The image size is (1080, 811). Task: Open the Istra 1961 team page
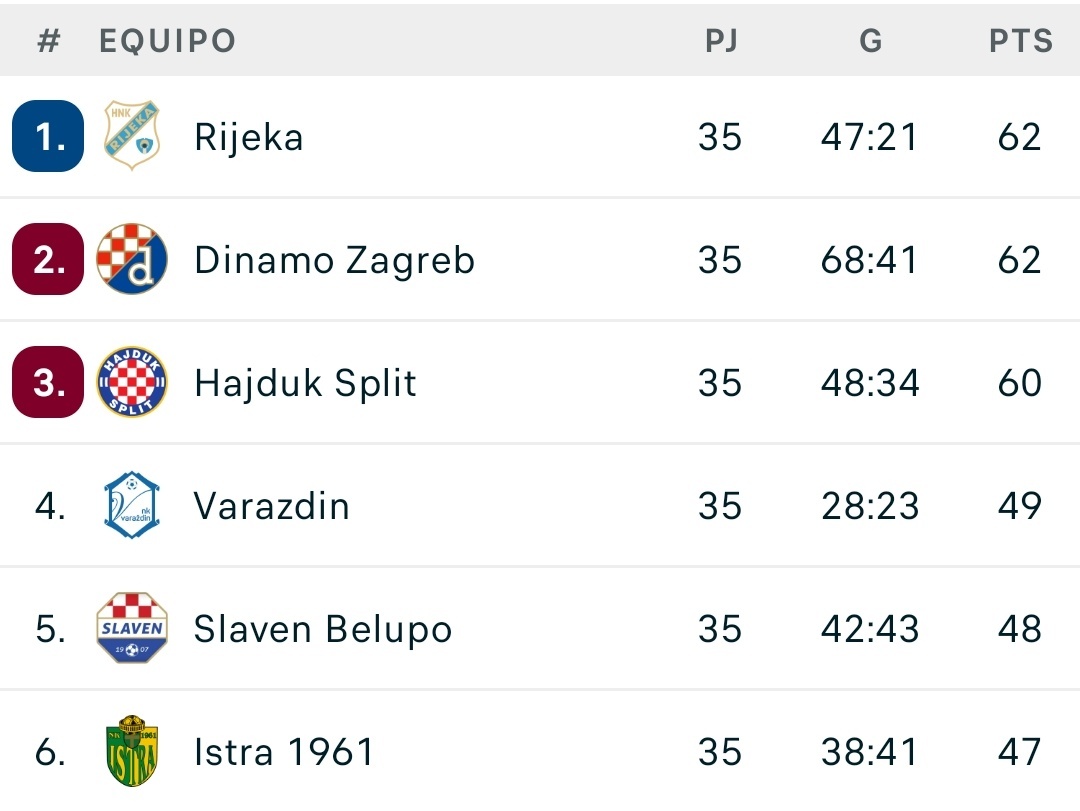pos(284,752)
